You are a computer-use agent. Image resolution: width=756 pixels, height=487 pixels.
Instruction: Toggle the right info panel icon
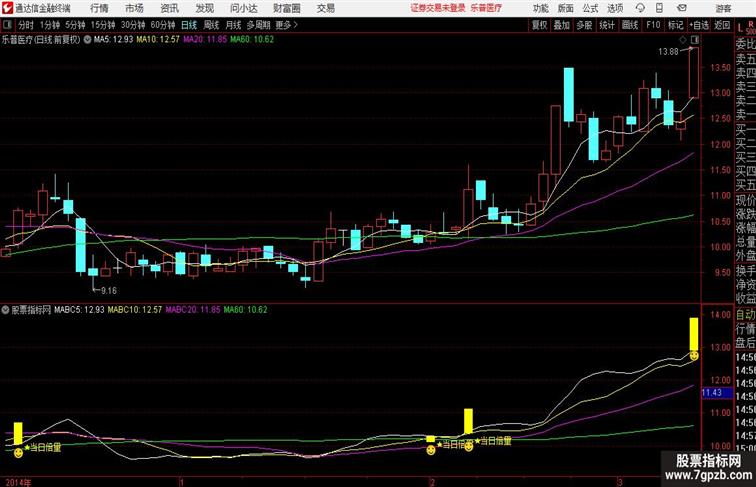click(695, 40)
